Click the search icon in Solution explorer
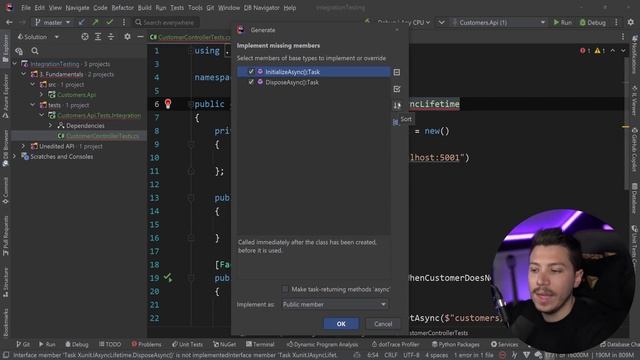 35,51
